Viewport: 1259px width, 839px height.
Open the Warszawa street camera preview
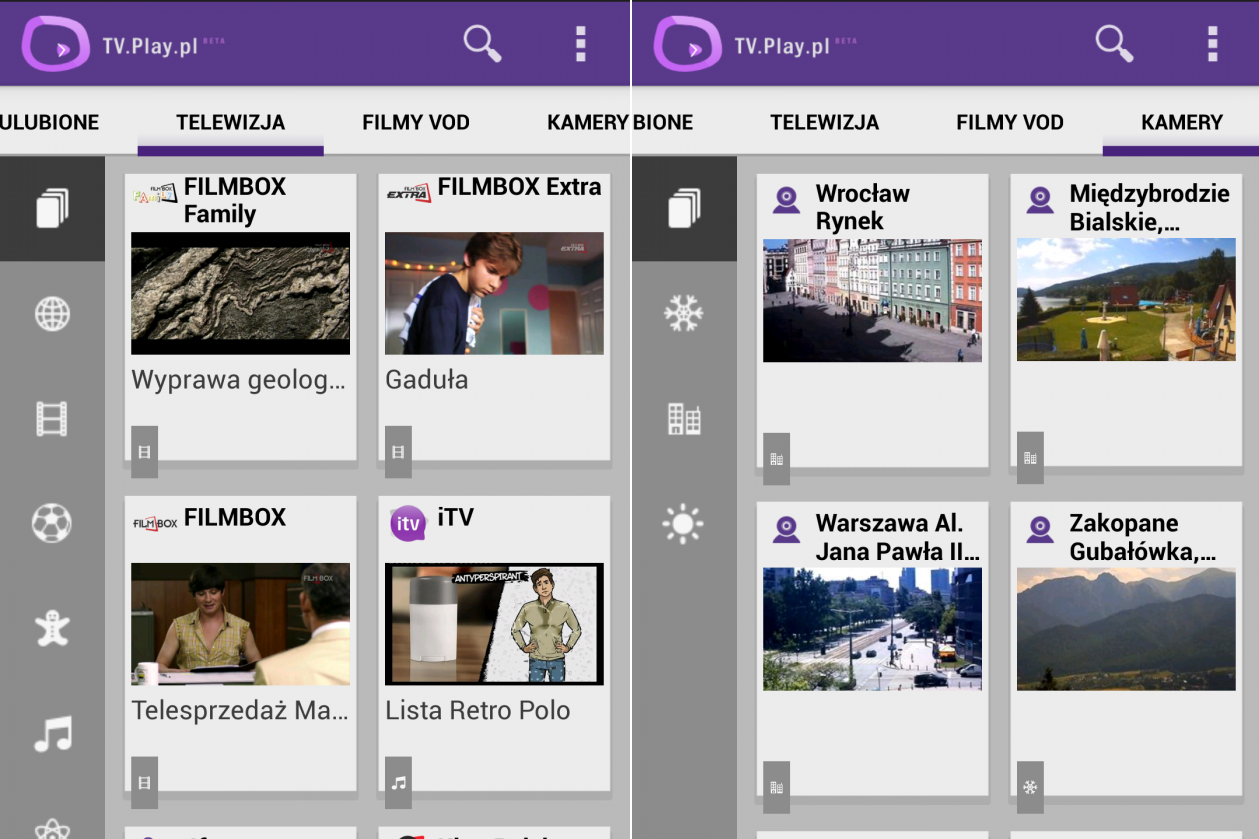click(872, 629)
